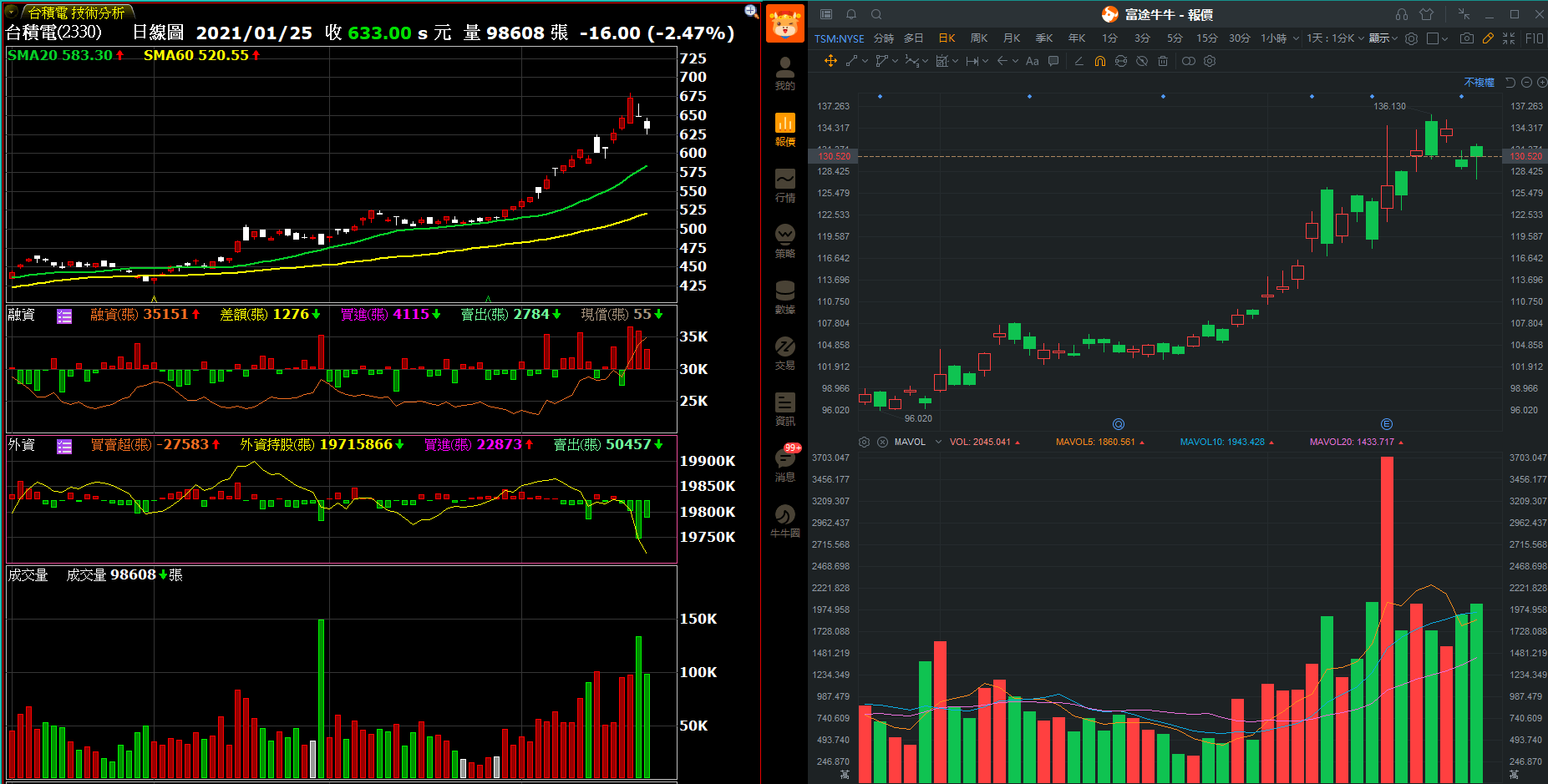The height and width of the screenshot is (784, 1548).
Task: Collapse chart with shrink arrows icon
Action: [x=1509, y=38]
